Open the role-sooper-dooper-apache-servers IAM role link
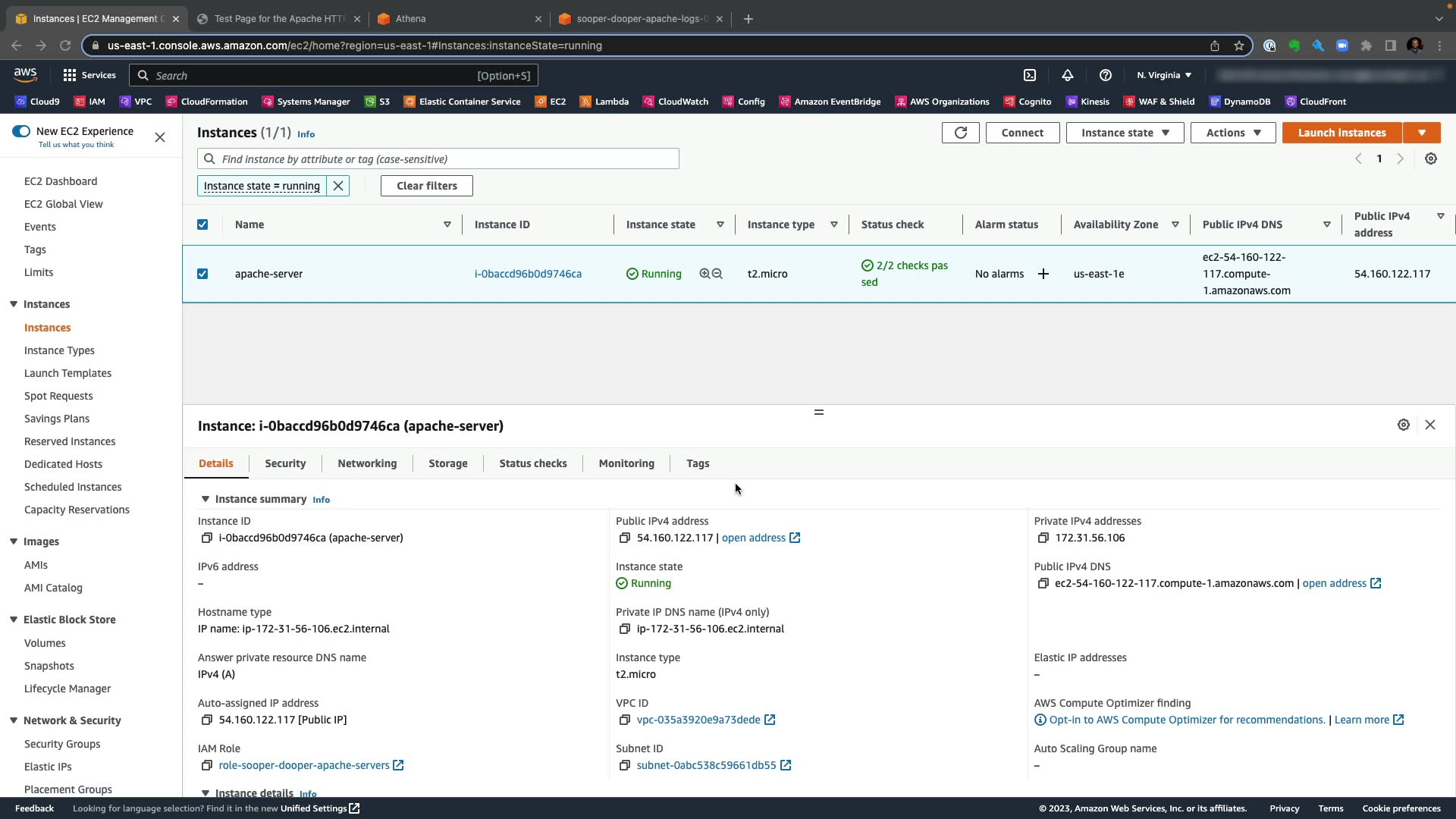The height and width of the screenshot is (819, 1456). pos(303,765)
